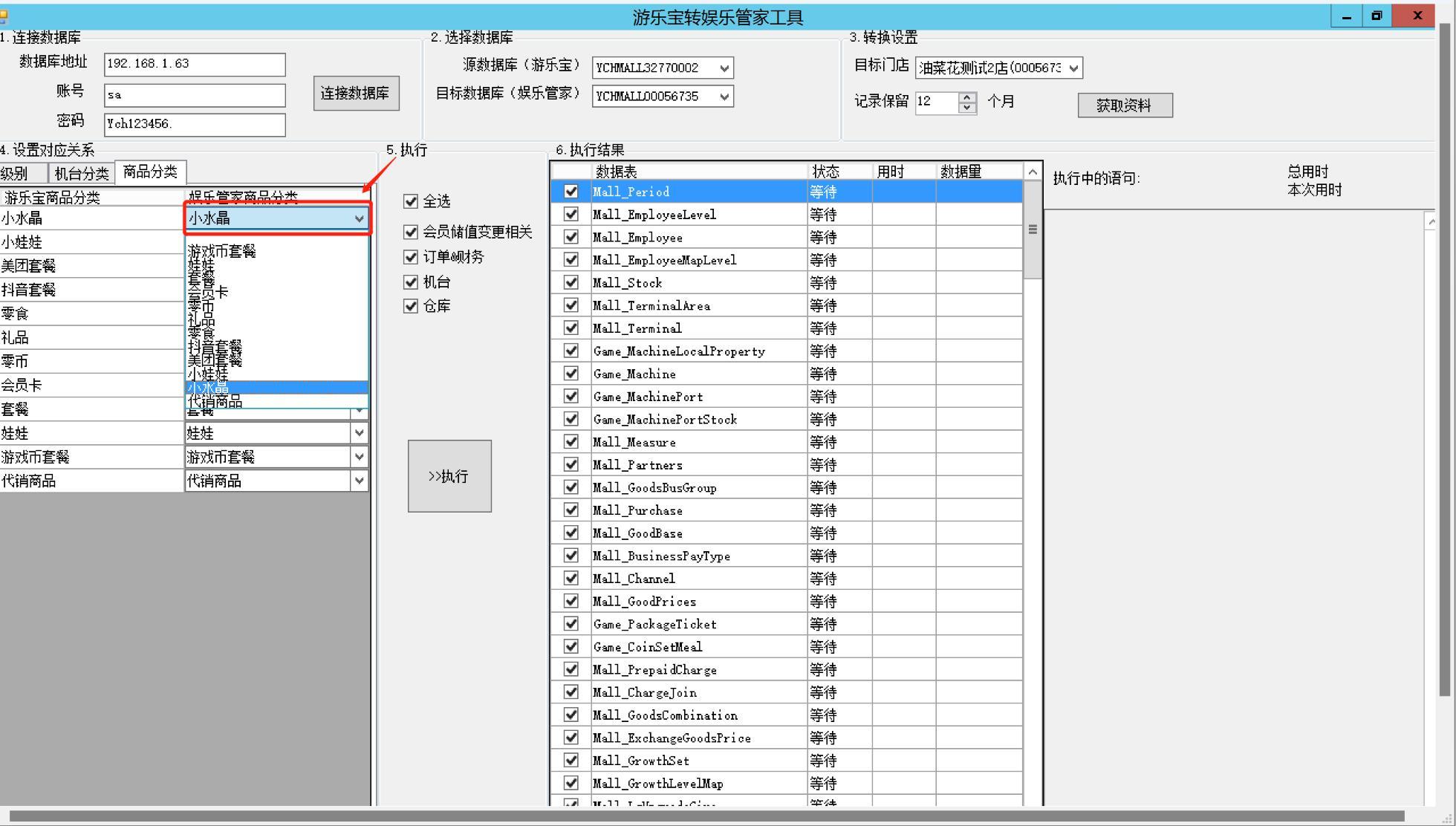Viewport: 1456px width, 826px height.
Task: Click the 数据表 column header
Action: click(700, 172)
